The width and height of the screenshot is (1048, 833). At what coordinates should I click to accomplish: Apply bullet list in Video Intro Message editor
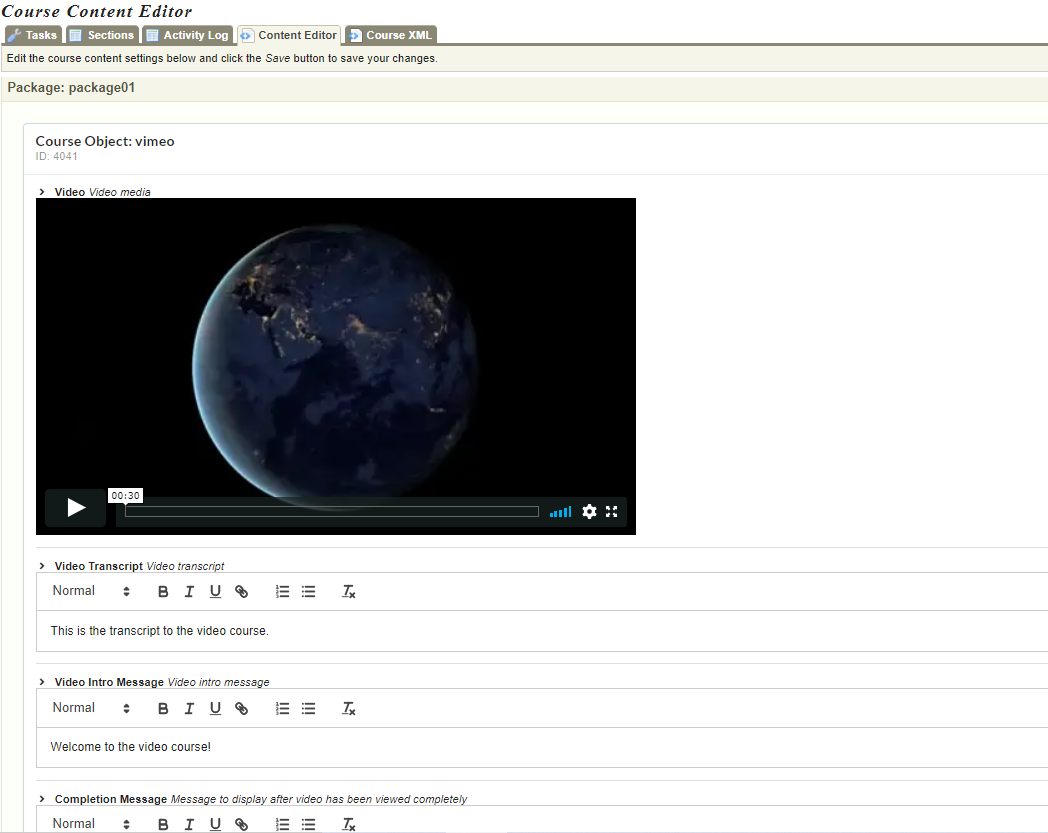click(x=308, y=709)
